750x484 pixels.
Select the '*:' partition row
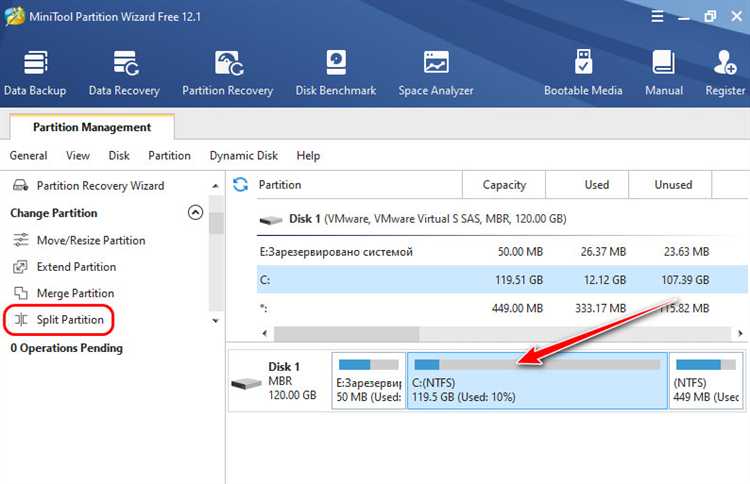[502, 308]
